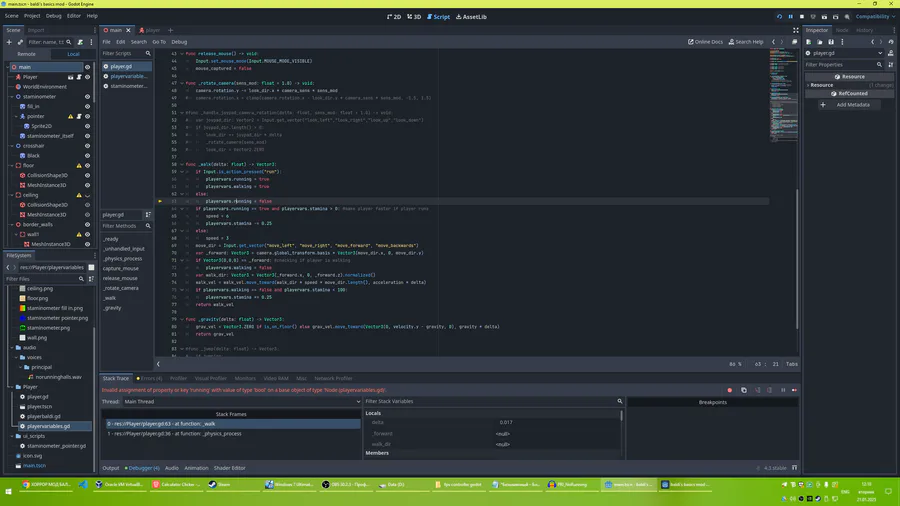Toggle visibility of fill_in node
Viewport: 900px width, 506px height.
(87, 106)
